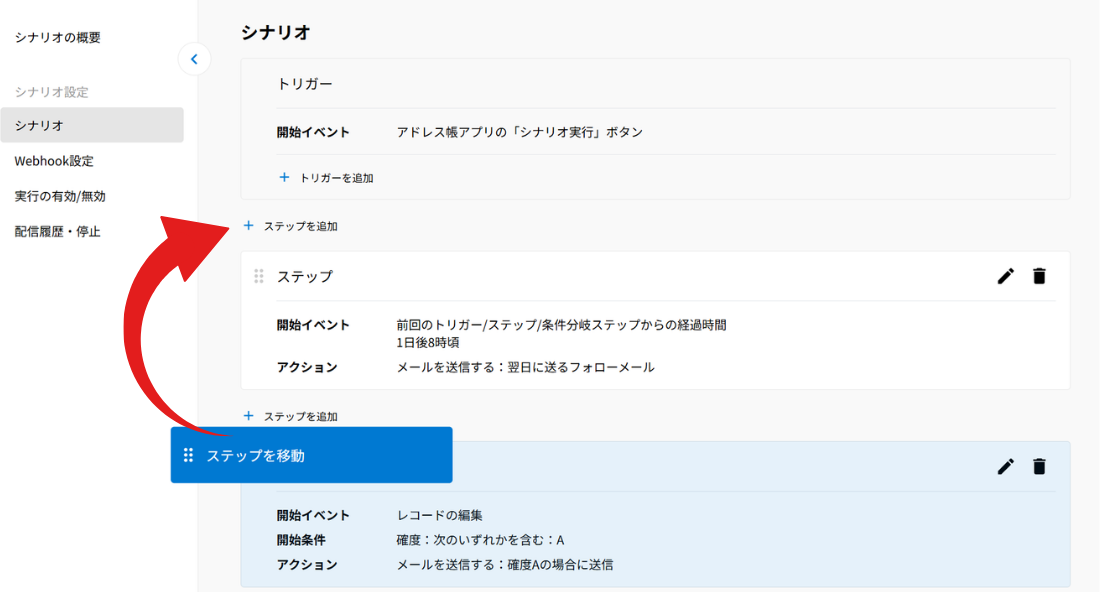
Task: Edit the highlighted second step via pencil
Action: [1006, 467]
